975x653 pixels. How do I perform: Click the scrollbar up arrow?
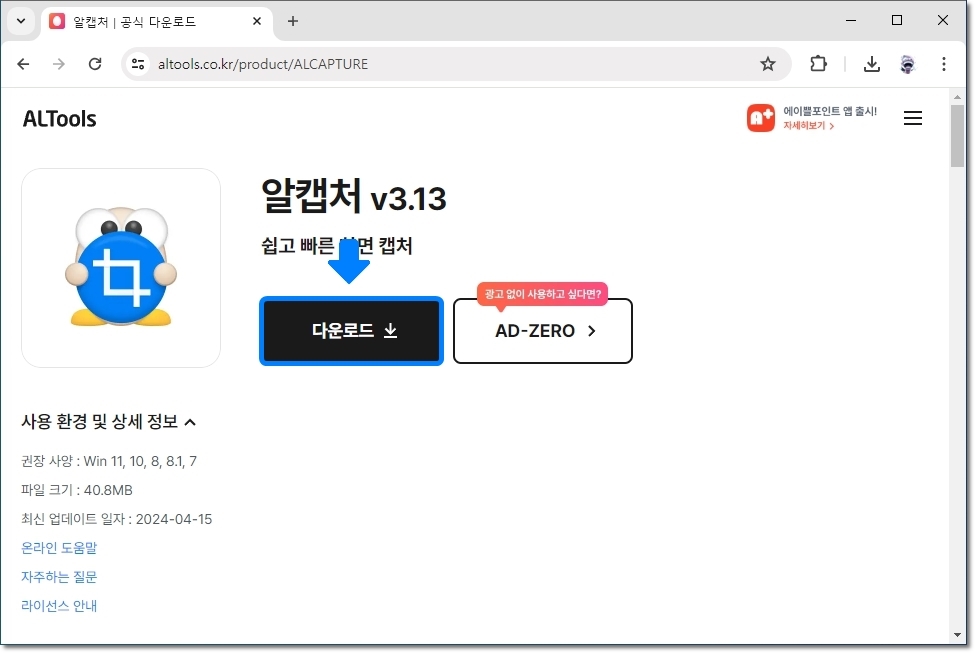click(x=957, y=97)
